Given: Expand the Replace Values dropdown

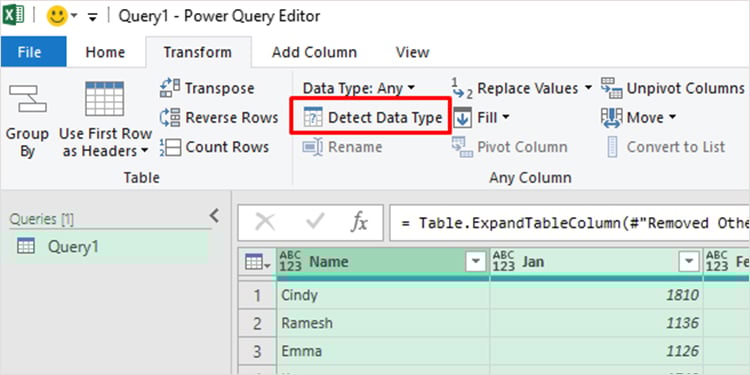Looking at the screenshot, I should tap(588, 88).
